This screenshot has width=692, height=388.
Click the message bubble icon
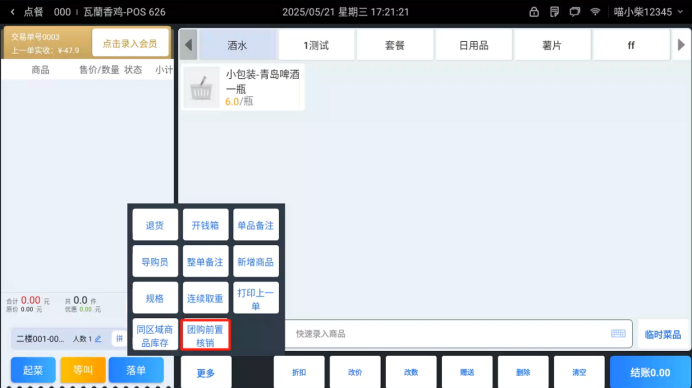575,12
